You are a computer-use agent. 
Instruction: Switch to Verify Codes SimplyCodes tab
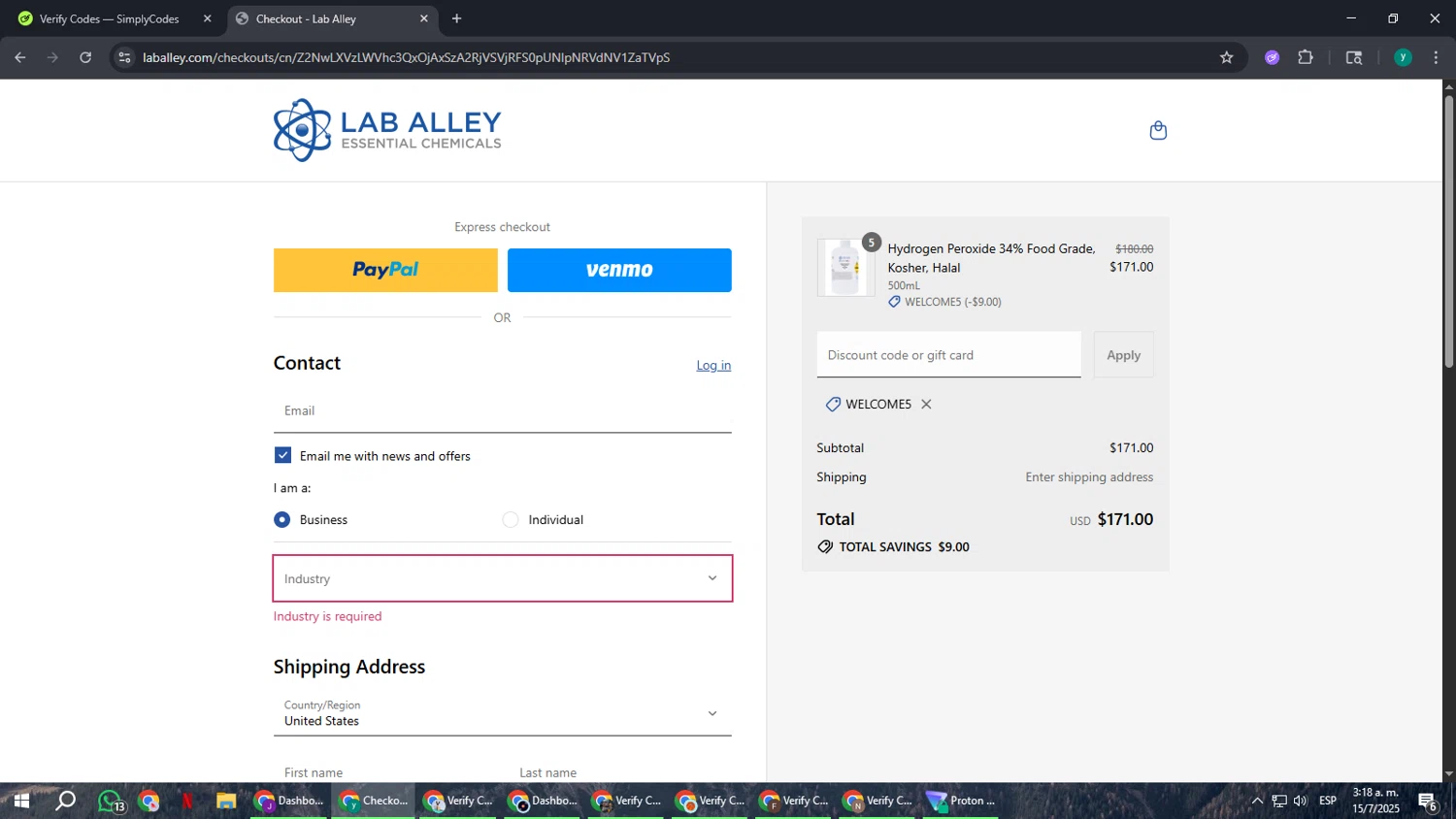click(x=109, y=18)
